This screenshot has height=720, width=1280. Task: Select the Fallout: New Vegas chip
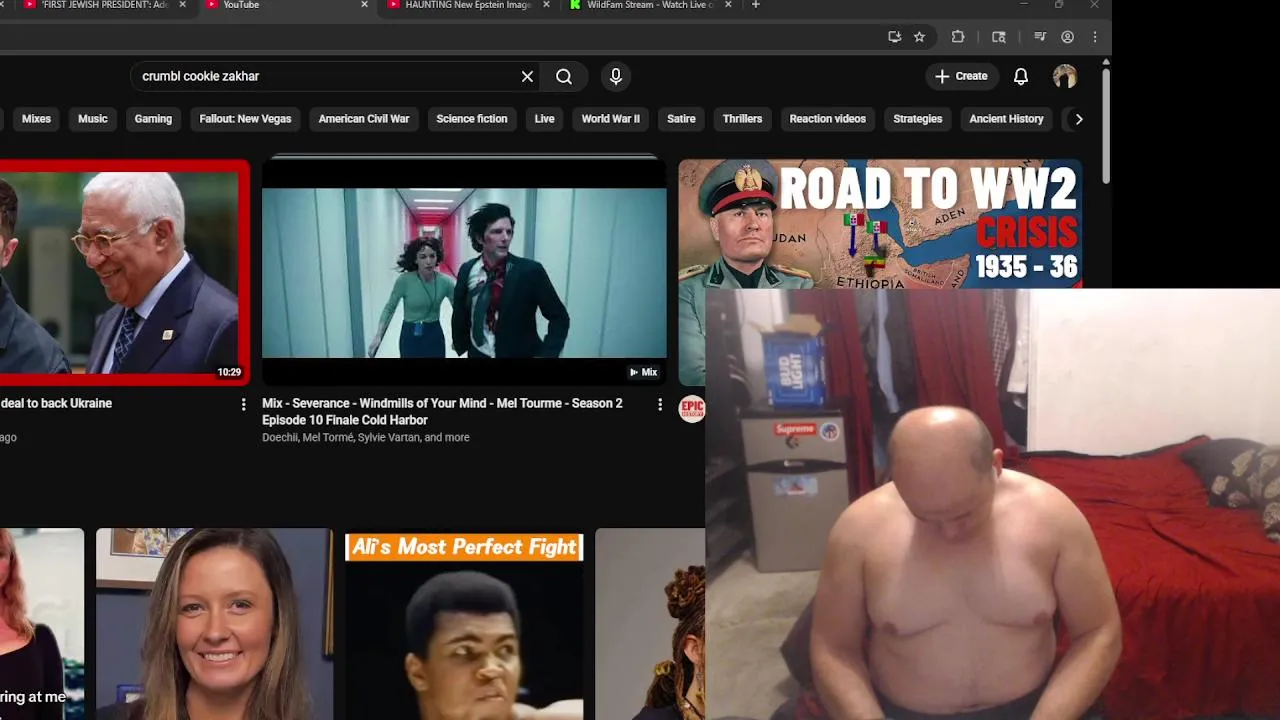click(245, 119)
